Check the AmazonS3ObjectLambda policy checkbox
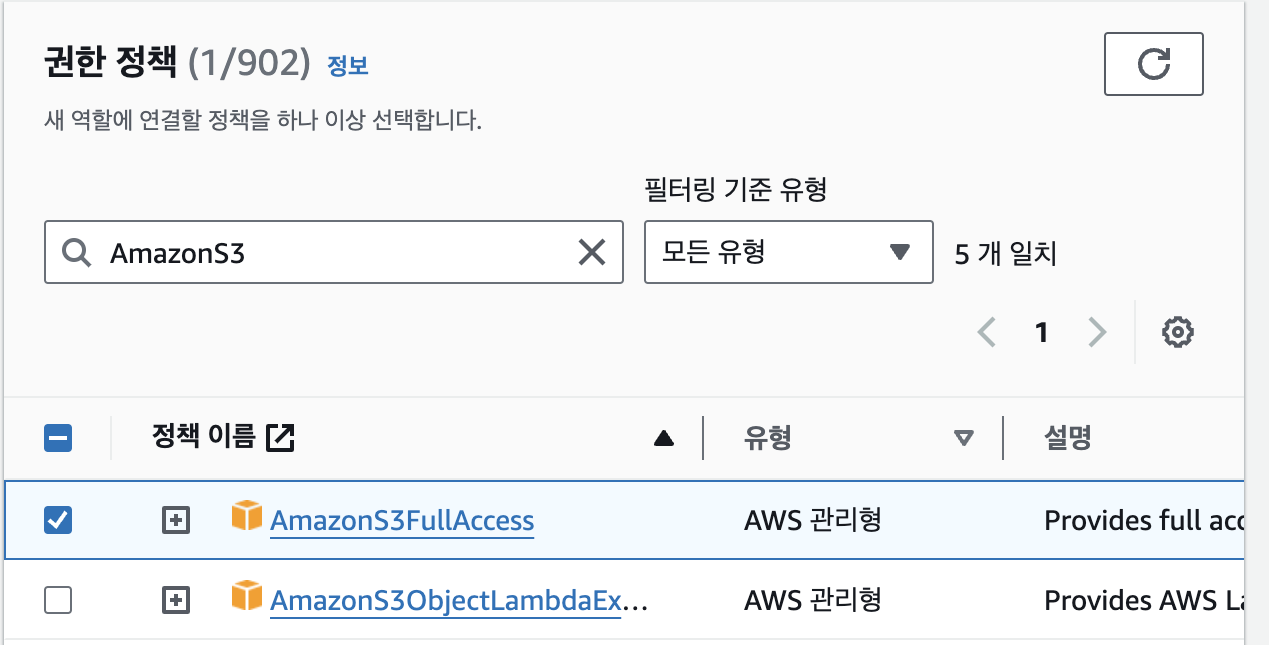 59,600
